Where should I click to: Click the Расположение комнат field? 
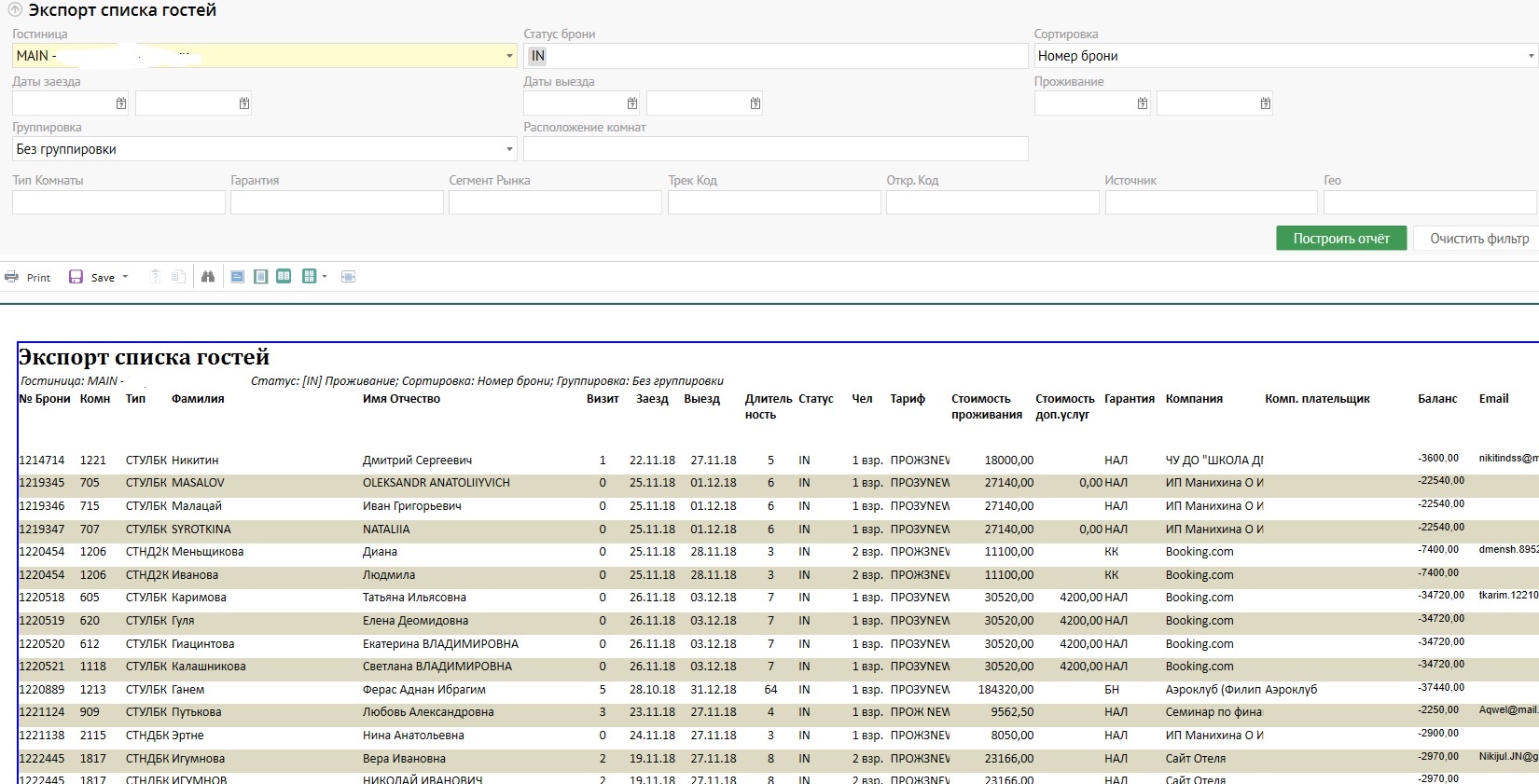pyautogui.click(x=775, y=149)
